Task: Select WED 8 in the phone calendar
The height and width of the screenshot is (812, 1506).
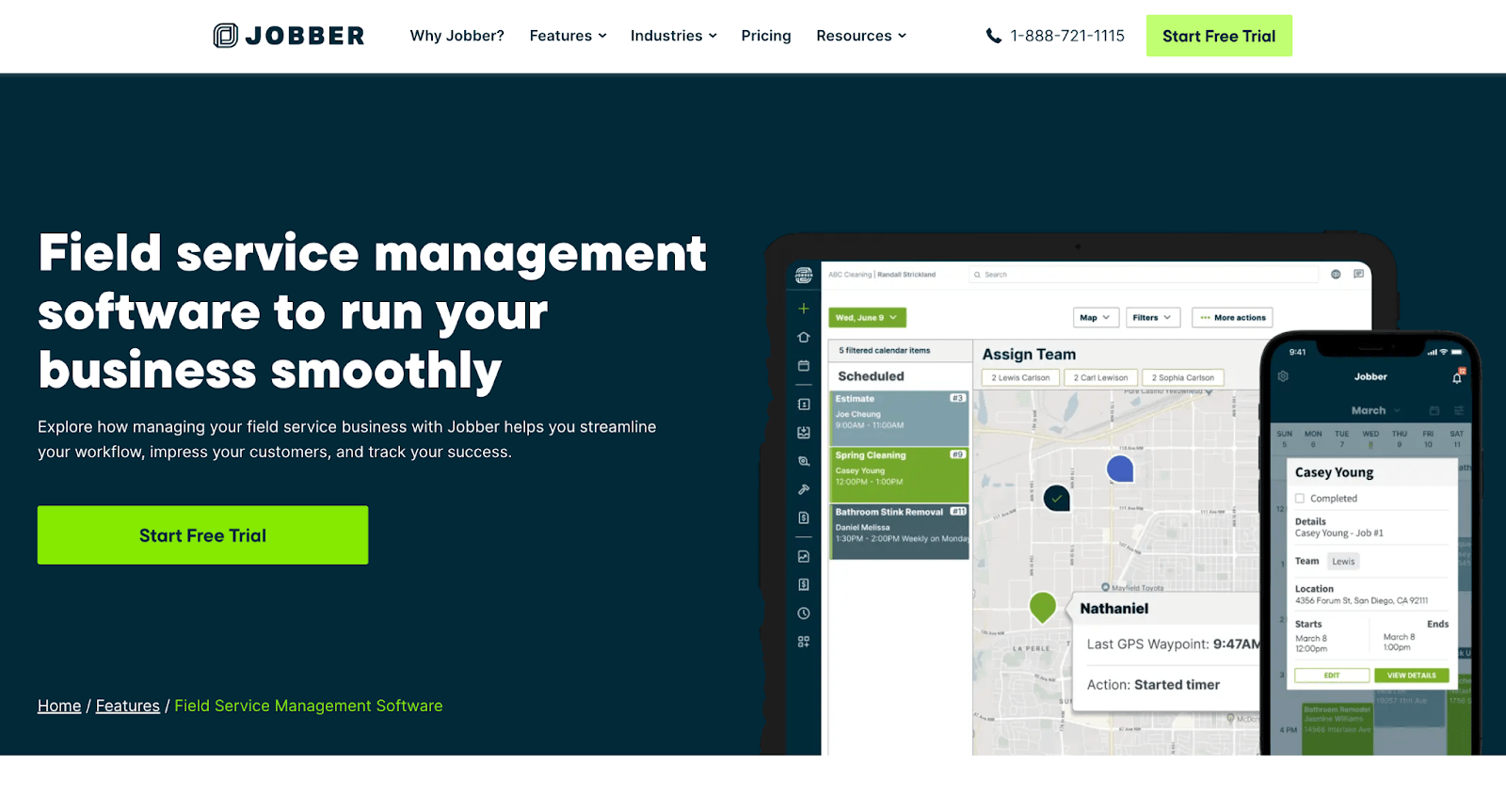Action: 1370,438
